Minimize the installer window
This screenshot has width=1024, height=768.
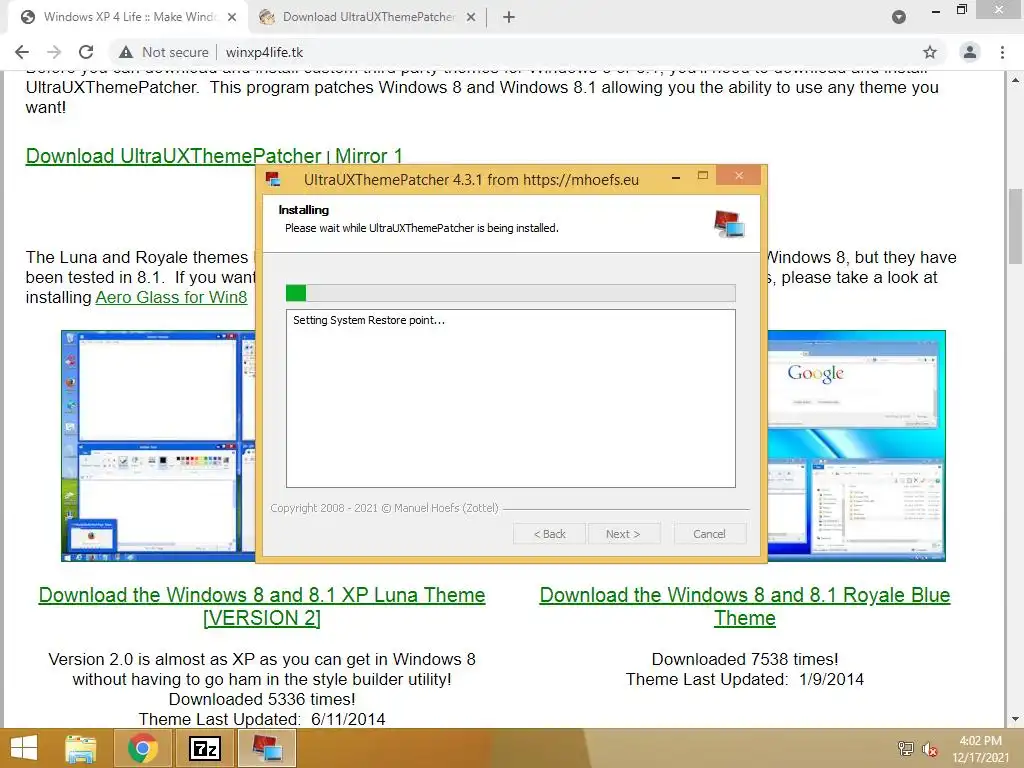coord(676,177)
